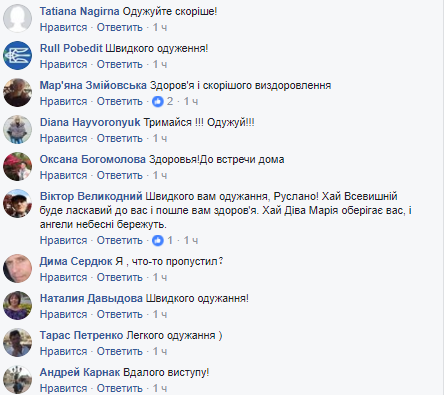
Task: Open the like reaction icon on Віктор Великодний's comment
Action: click(158, 240)
